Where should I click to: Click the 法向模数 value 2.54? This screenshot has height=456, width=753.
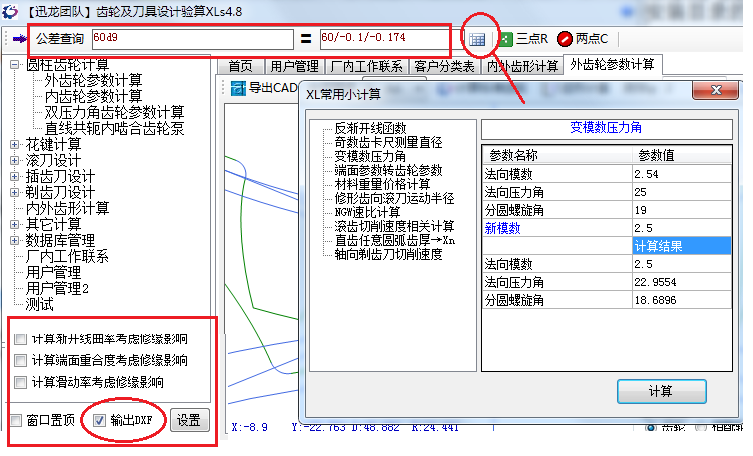pos(682,174)
